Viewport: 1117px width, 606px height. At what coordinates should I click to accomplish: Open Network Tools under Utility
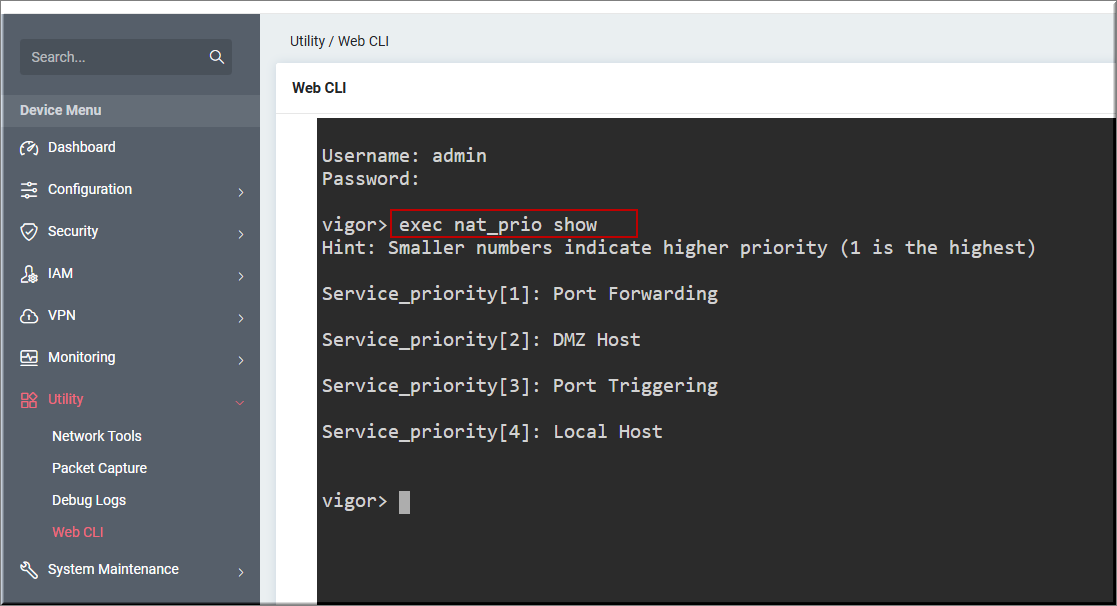(x=97, y=436)
